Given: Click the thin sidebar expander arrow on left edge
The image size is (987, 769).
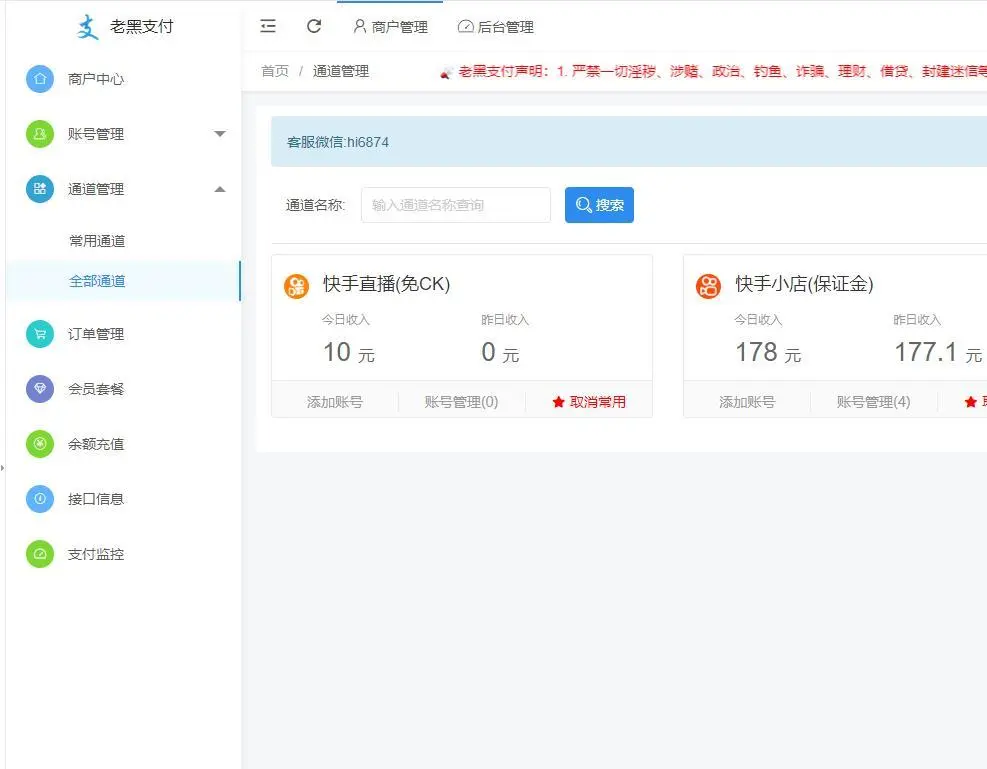Looking at the screenshot, I should (4, 466).
